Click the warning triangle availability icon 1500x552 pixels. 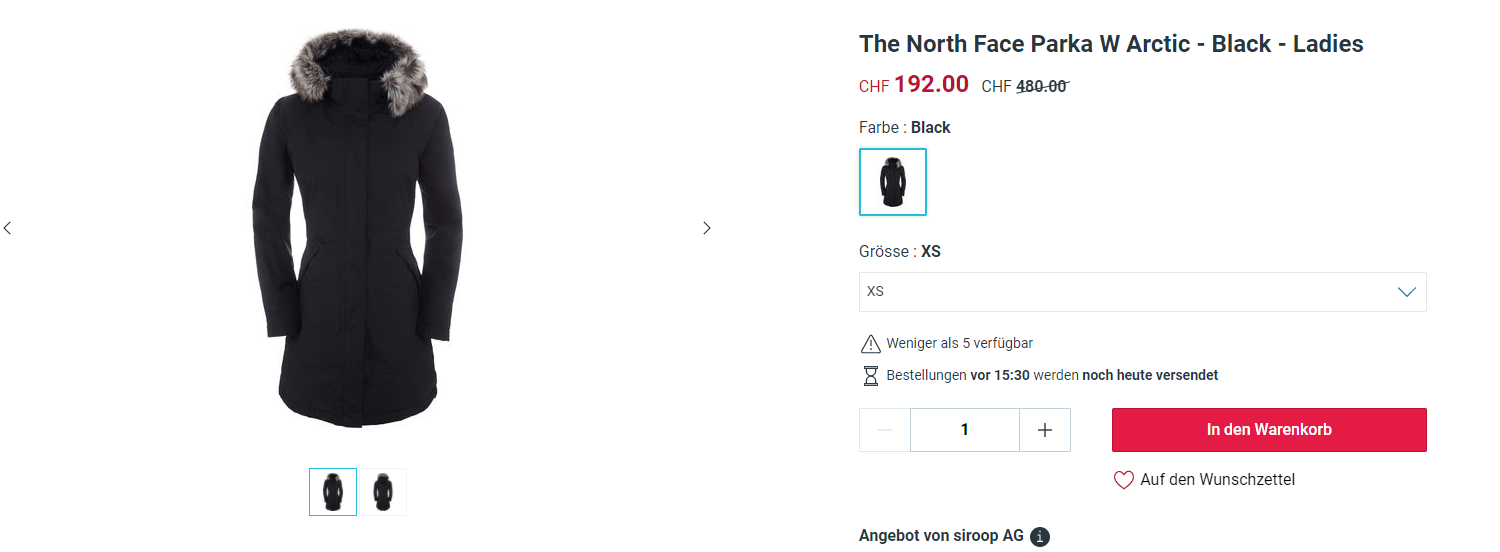[870, 344]
